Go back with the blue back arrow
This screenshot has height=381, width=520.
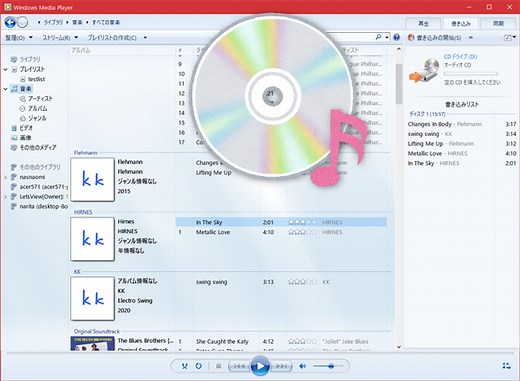click(10, 22)
